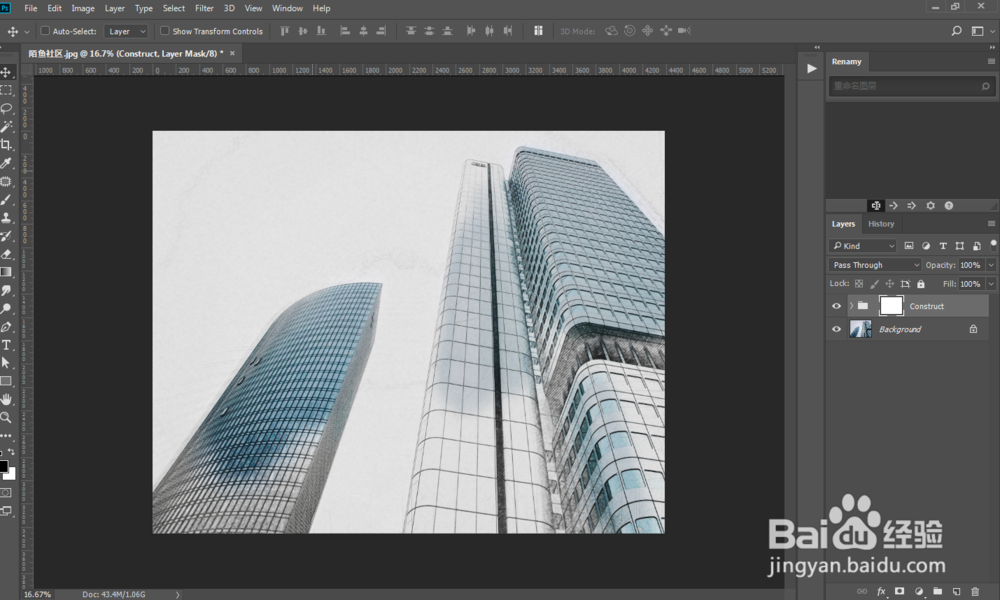Open workspace switcher dropdown
This screenshot has height=600, width=1000.
982,31
